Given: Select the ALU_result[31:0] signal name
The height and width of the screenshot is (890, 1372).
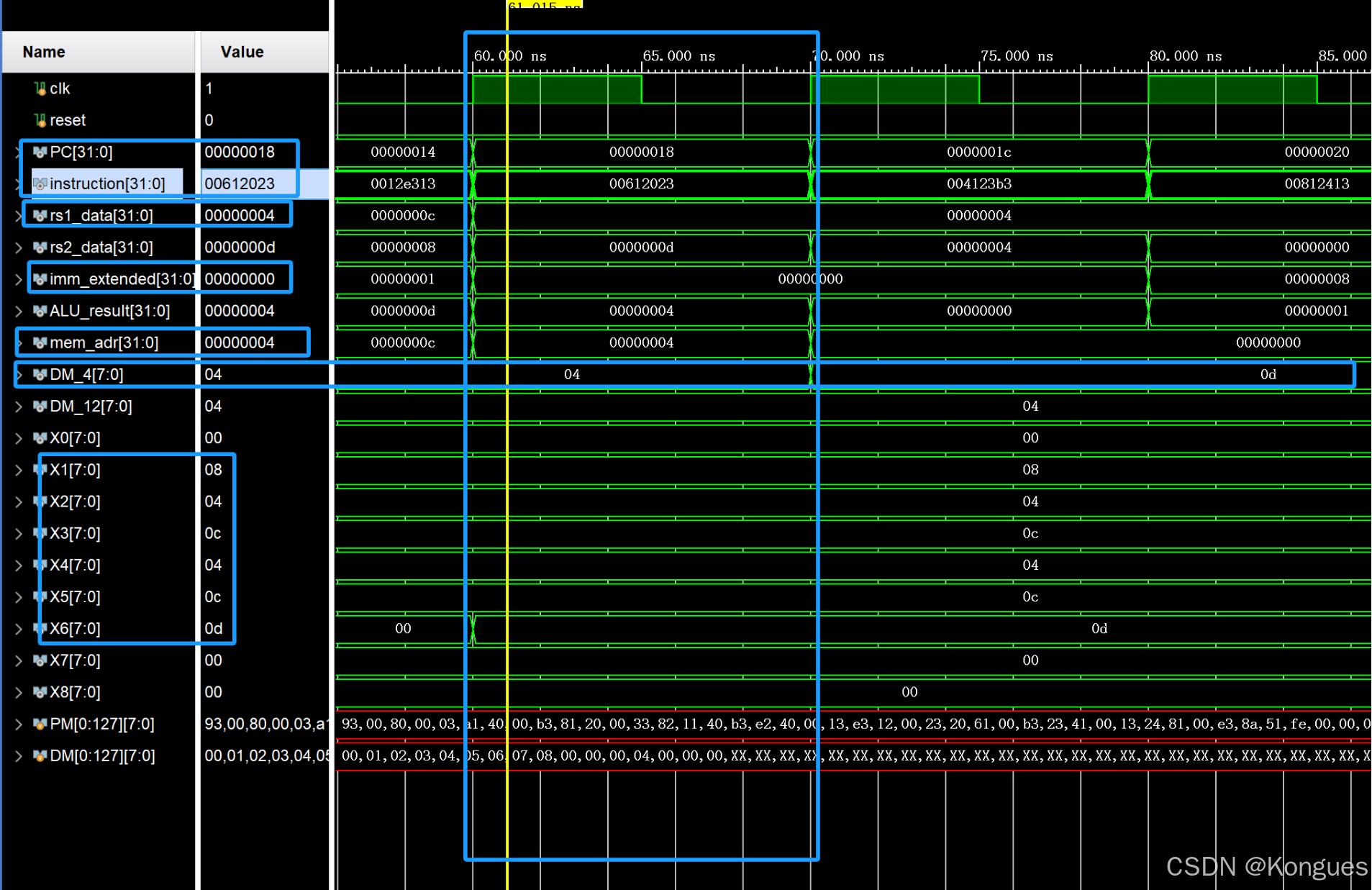Looking at the screenshot, I should 109,311.
